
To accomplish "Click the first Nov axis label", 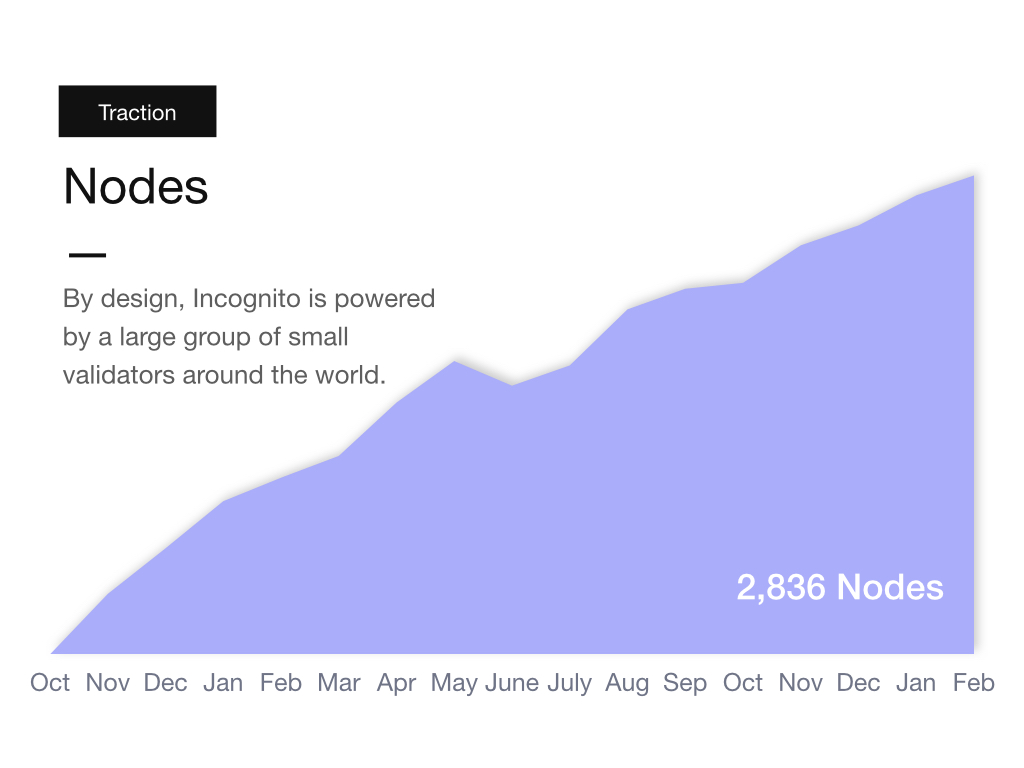I will point(108,682).
